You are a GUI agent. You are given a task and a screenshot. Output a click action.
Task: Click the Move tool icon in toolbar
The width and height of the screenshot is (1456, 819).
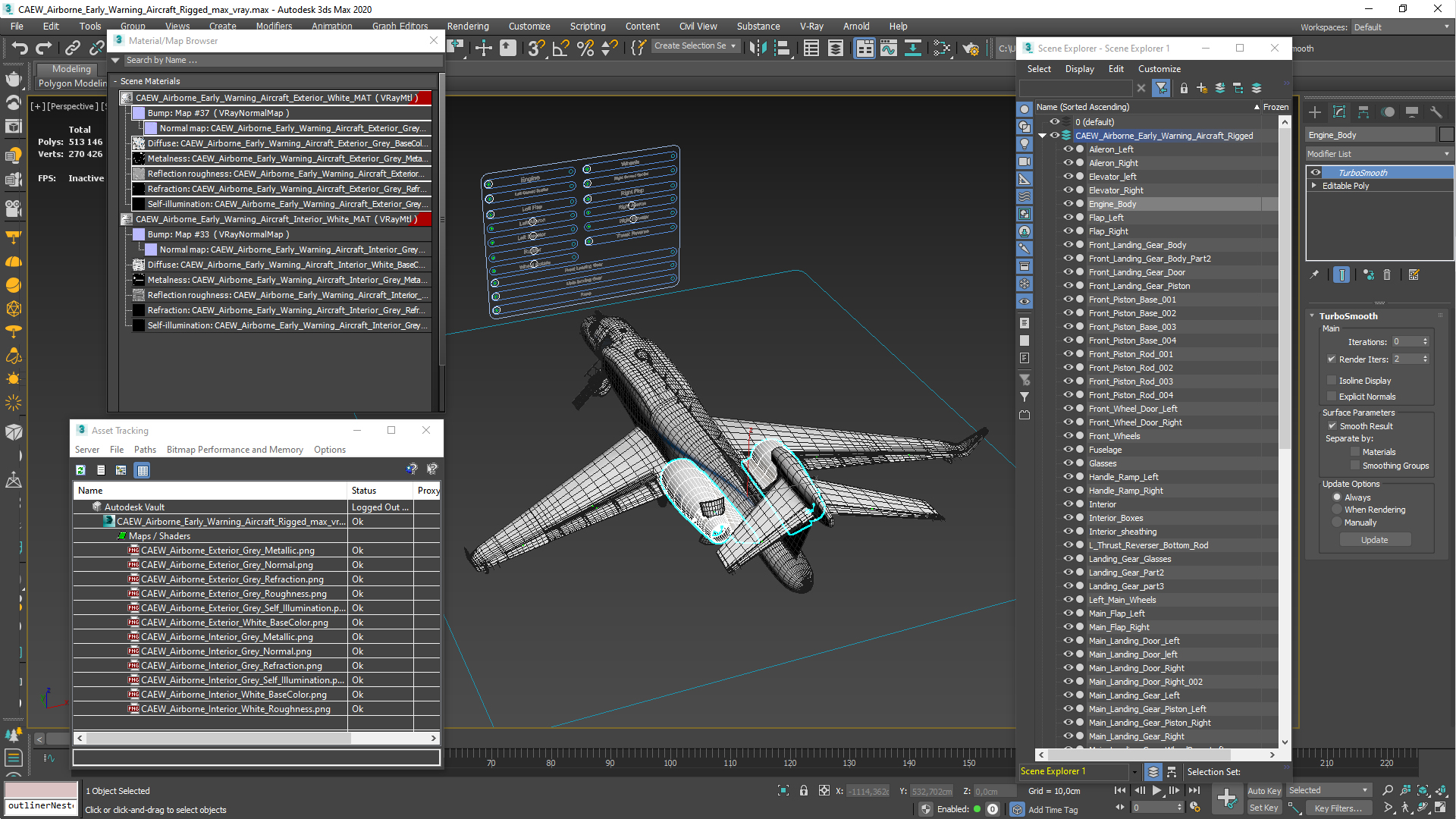(x=482, y=48)
